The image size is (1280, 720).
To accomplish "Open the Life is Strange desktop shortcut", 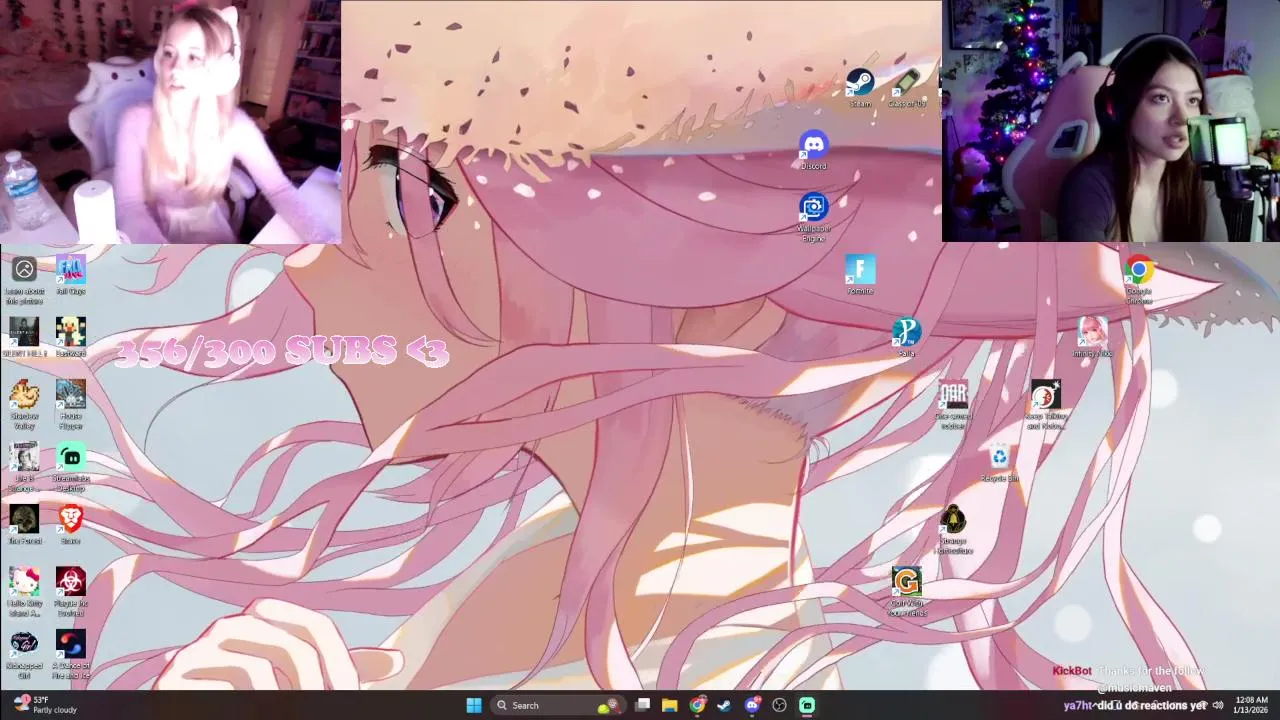I will coord(24,467).
